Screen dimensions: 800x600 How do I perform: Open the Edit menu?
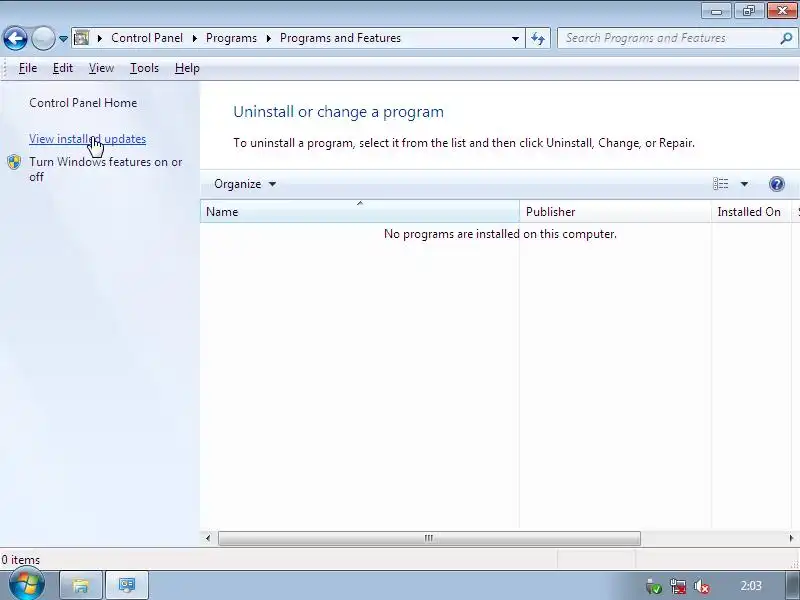click(x=63, y=68)
